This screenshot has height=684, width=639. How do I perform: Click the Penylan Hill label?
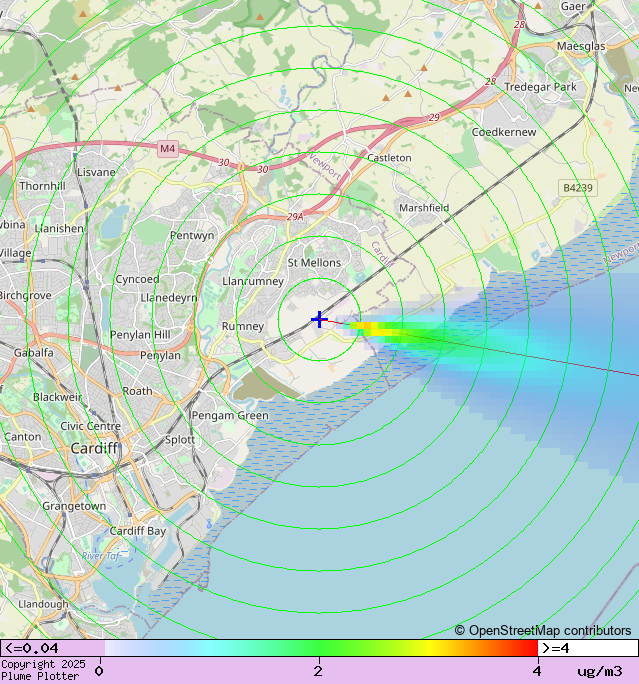click(140, 335)
